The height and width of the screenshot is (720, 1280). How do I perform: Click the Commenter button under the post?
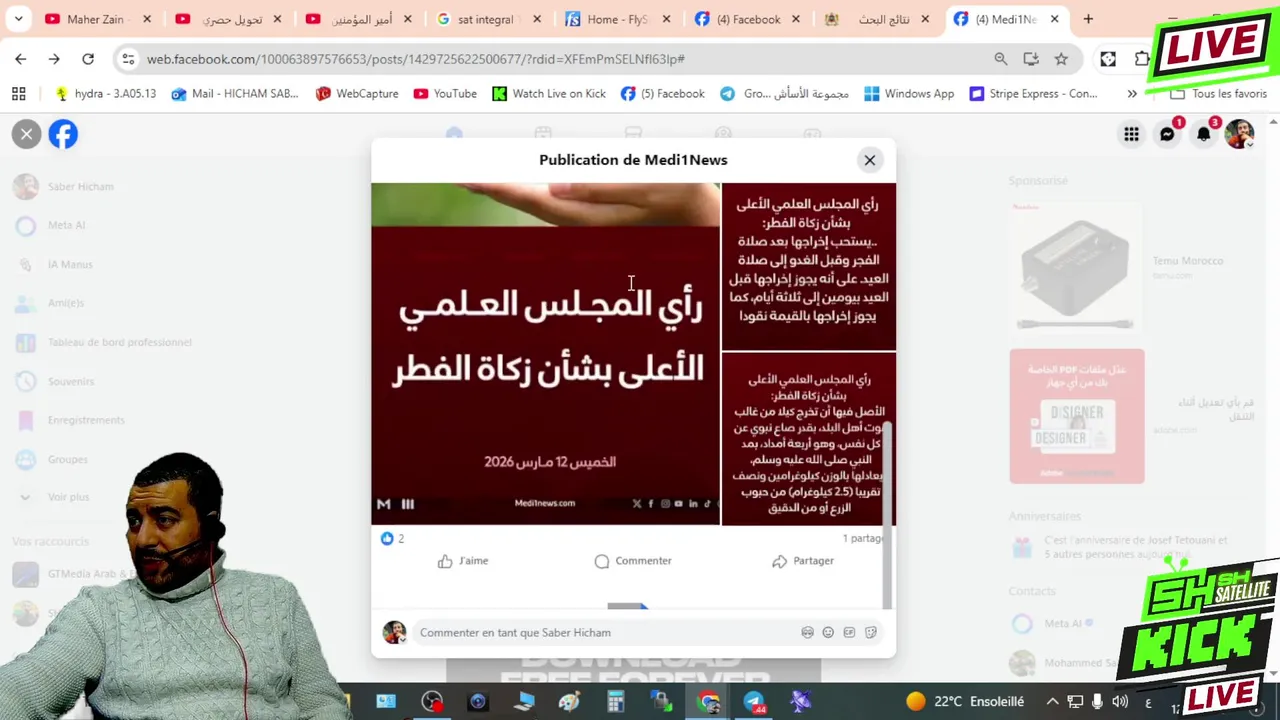coord(633,561)
